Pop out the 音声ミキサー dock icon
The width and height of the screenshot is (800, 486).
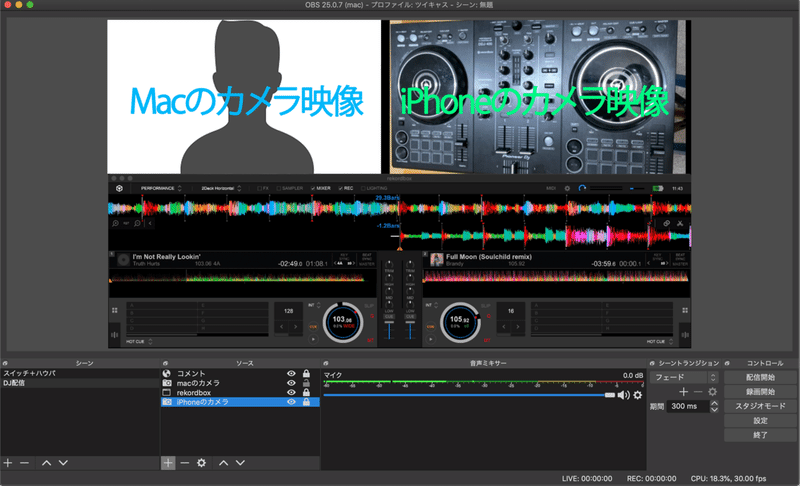click(326, 363)
